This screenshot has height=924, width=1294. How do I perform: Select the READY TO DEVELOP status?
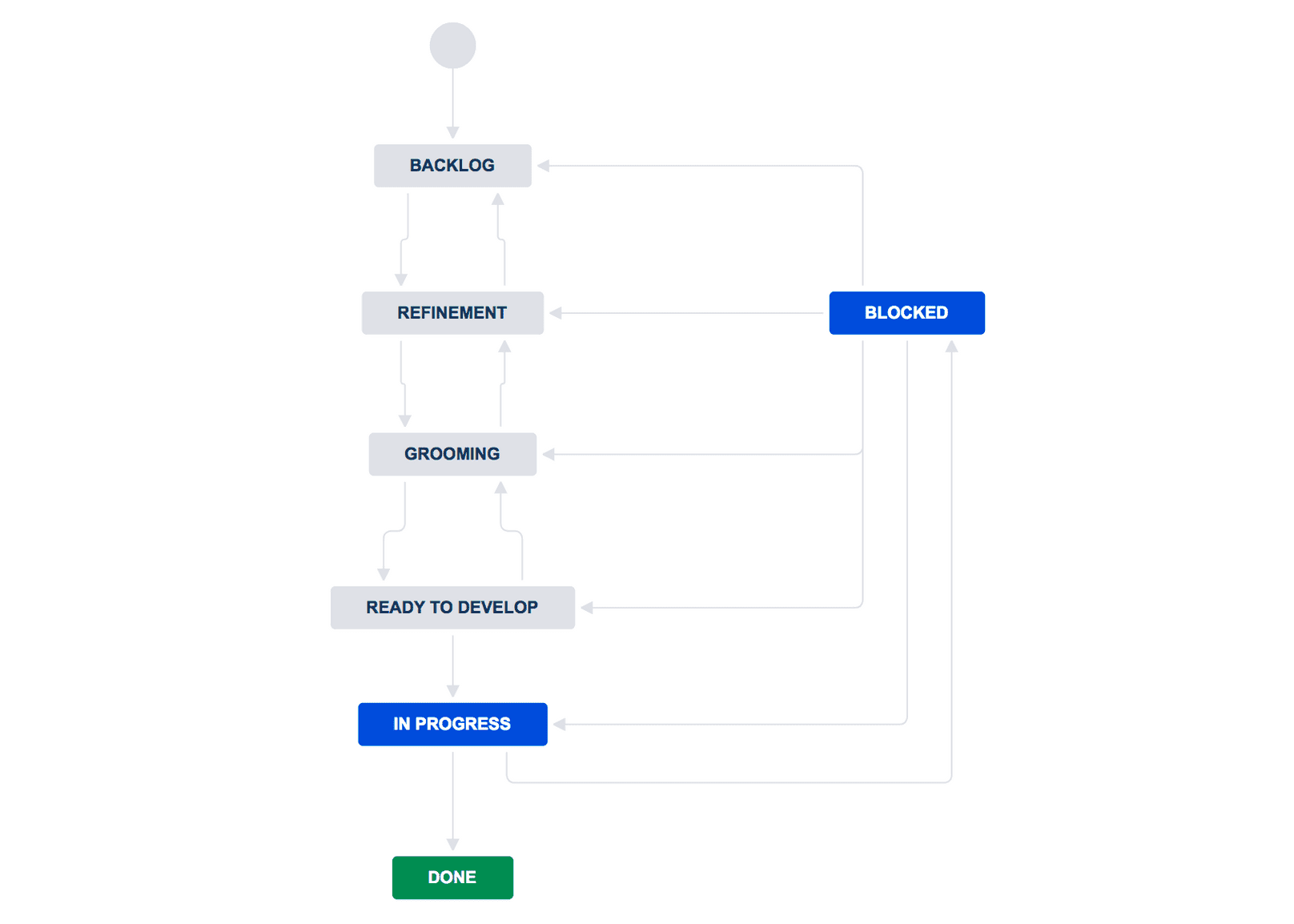pos(452,608)
